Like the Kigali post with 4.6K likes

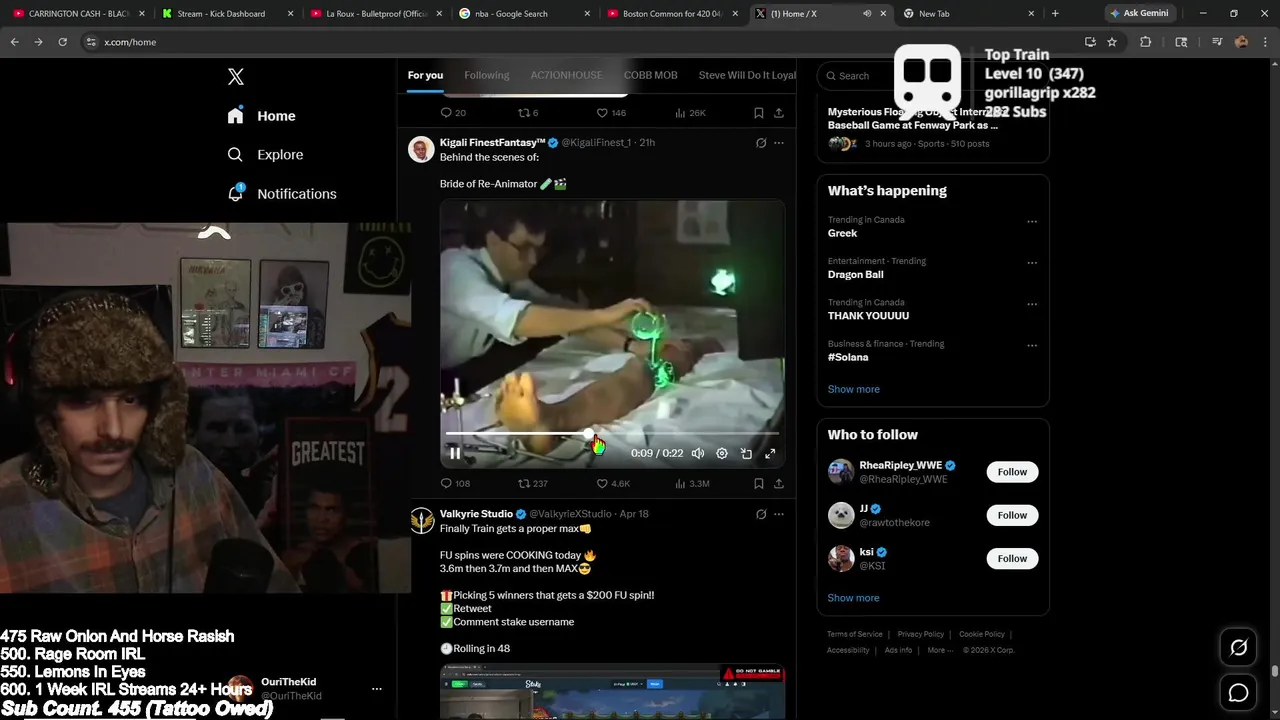click(x=613, y=483)
